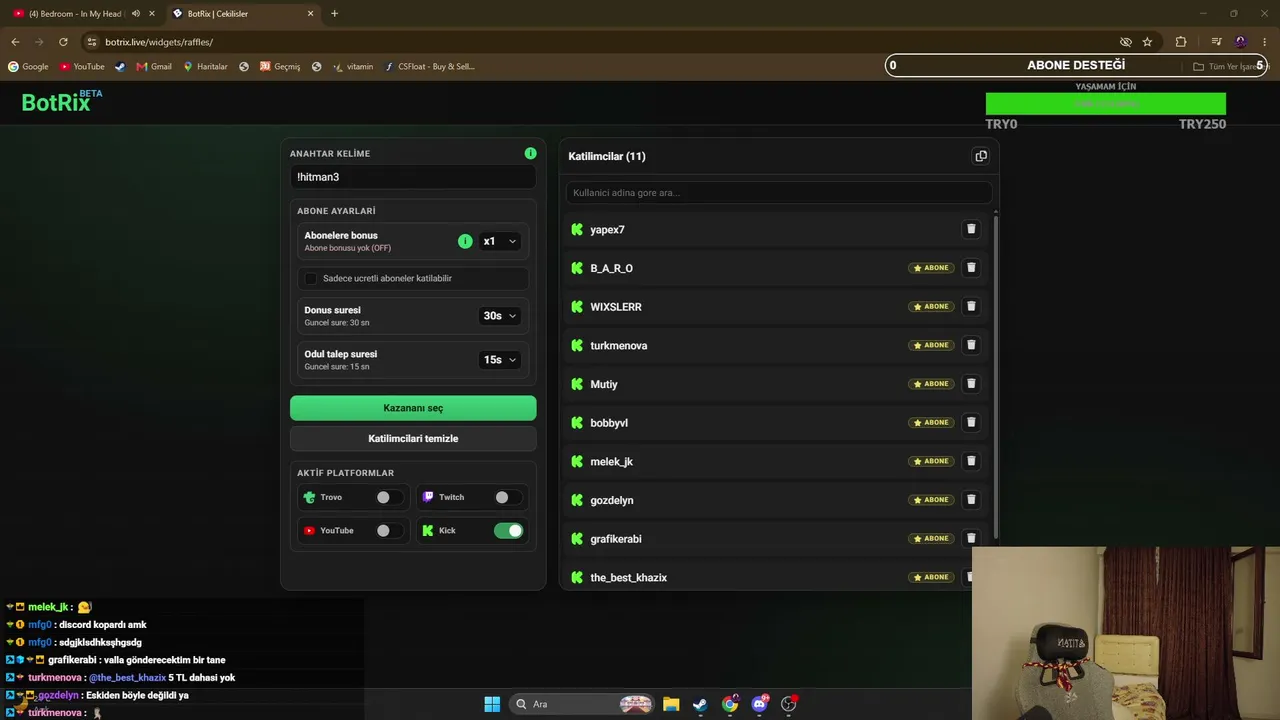Click the Kick icon beside yapex7

point(577,230)
